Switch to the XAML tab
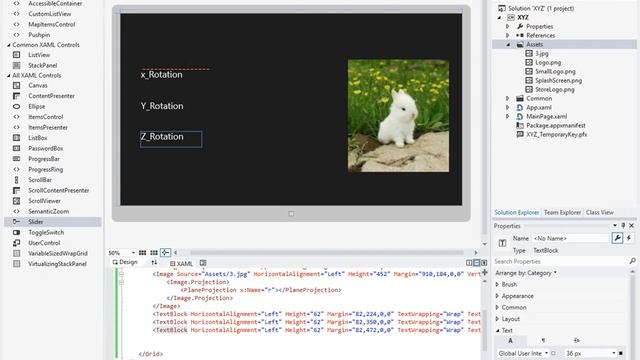Screen dimensions: 640x360 (x=181, y=264)
